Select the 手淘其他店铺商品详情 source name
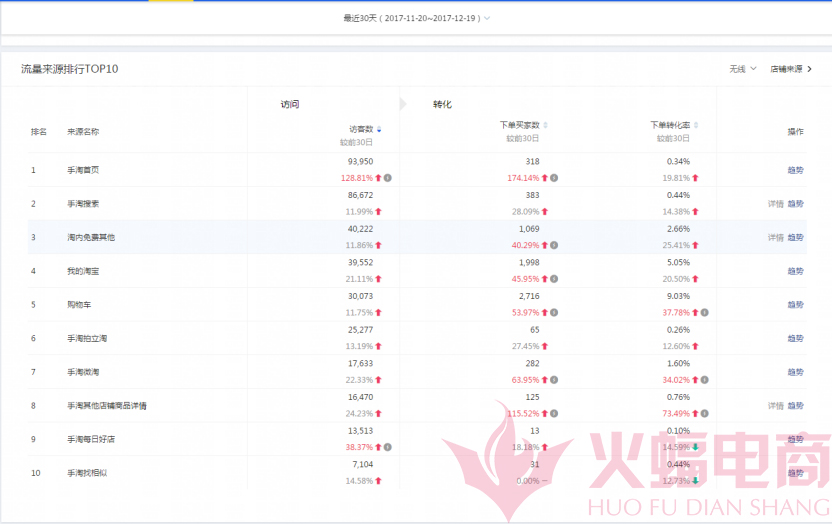 point(107,406)
